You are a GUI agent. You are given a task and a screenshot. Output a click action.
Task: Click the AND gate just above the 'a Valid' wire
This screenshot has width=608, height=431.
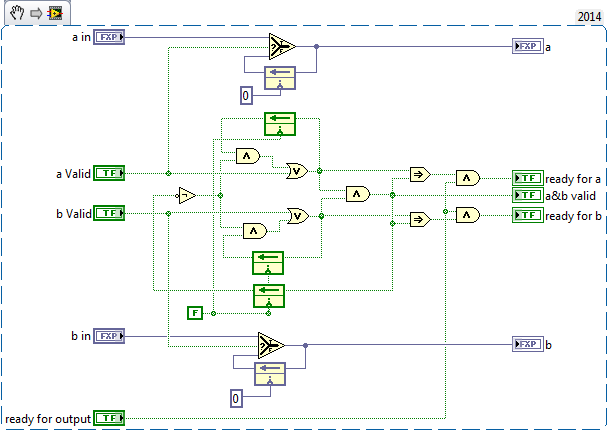tap(248, 156)
